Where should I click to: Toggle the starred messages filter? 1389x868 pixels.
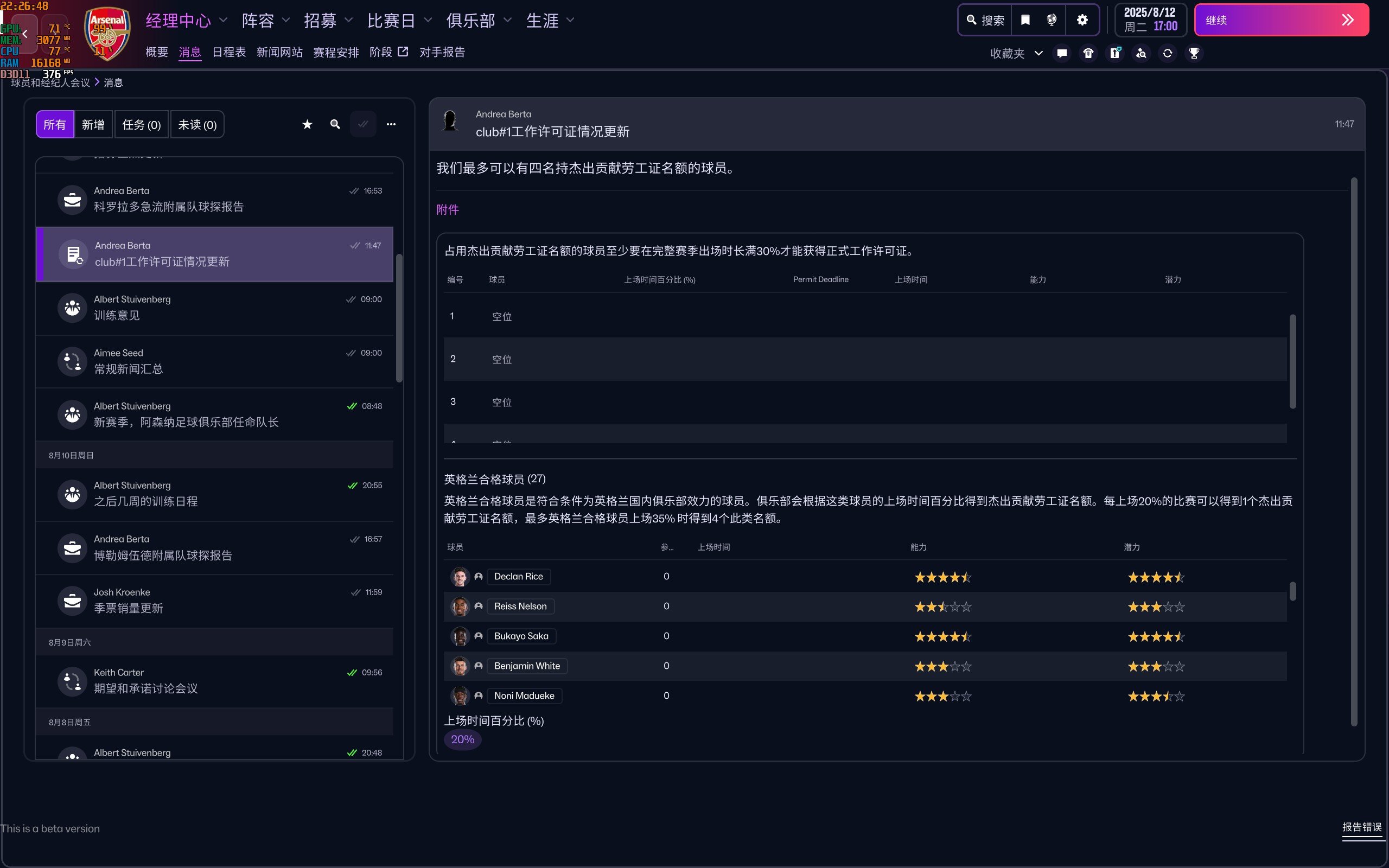[x=307, y=124]
